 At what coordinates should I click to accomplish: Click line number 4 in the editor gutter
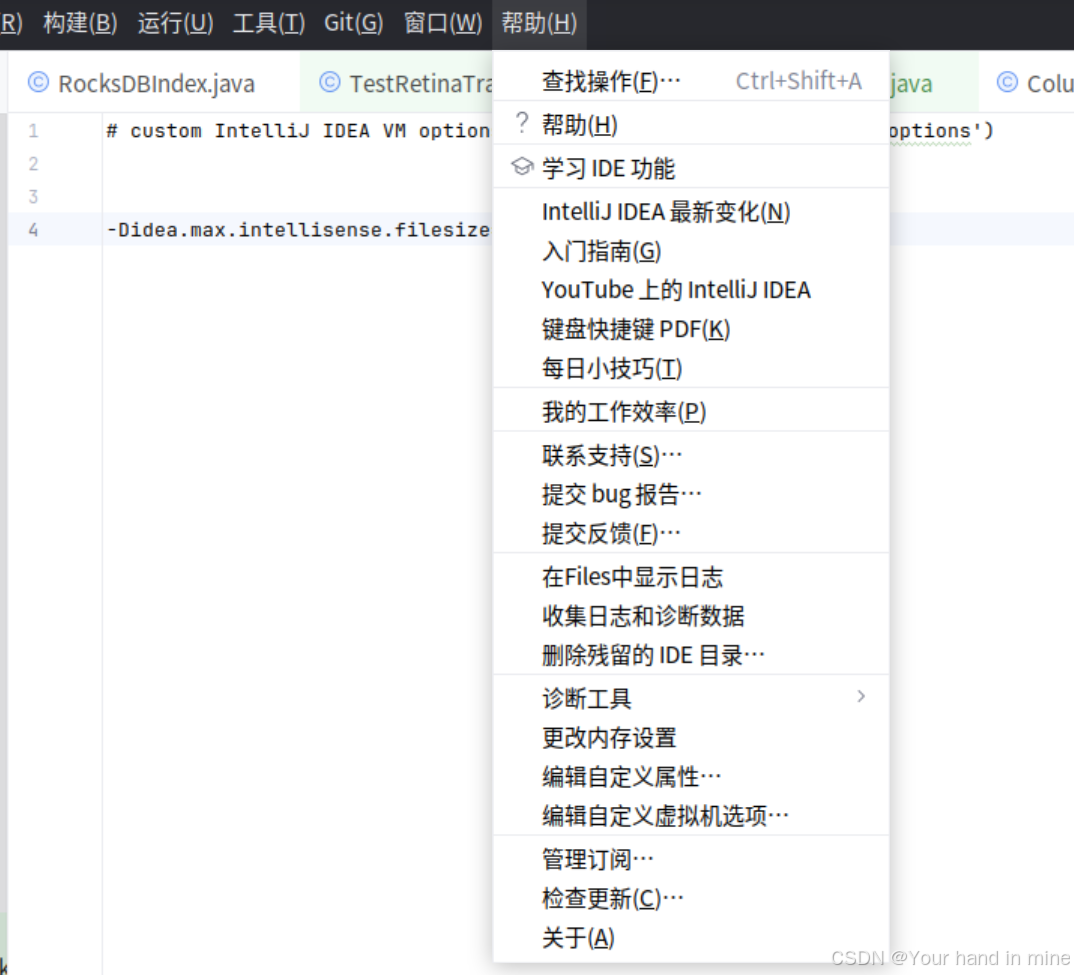coord(33,229)
